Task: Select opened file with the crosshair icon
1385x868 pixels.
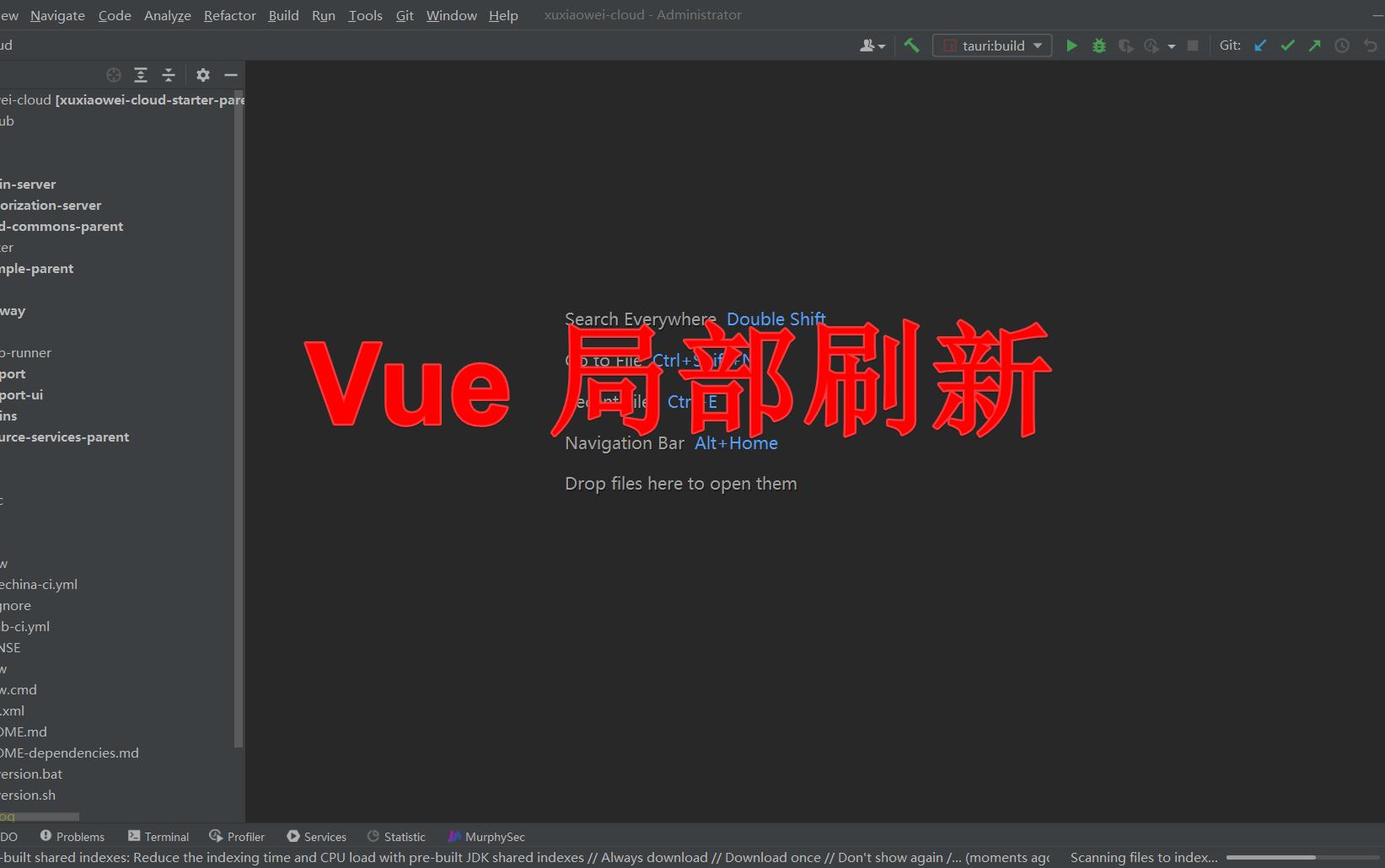Action: point(114,75)
